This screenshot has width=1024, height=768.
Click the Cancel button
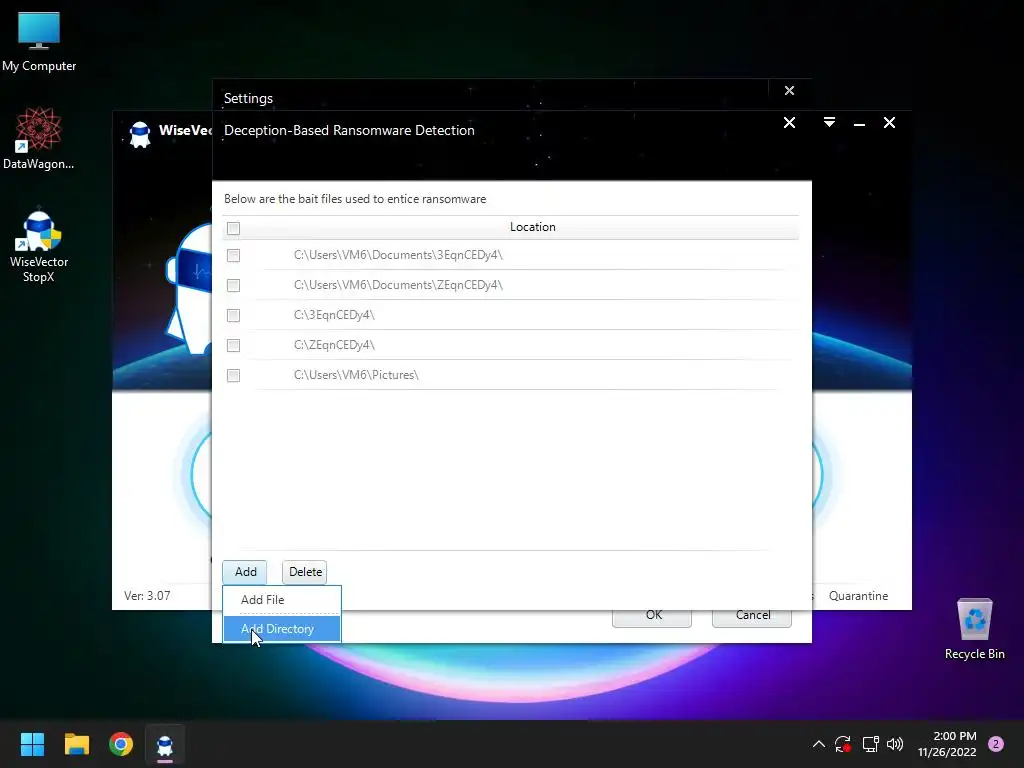(x=752, y=617)
